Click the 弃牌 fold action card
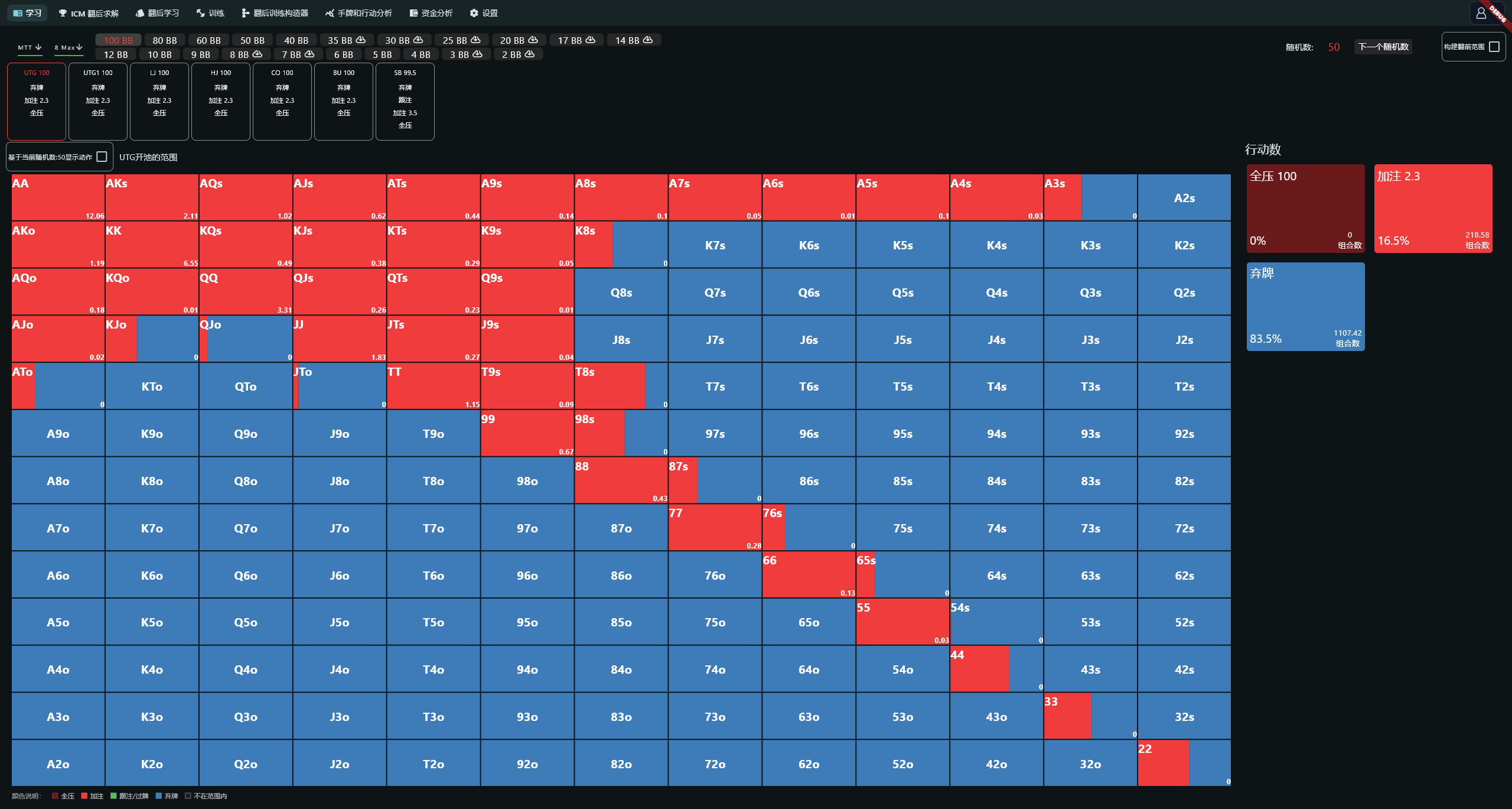This screenshot has height=809, width=1512. 1306,307
